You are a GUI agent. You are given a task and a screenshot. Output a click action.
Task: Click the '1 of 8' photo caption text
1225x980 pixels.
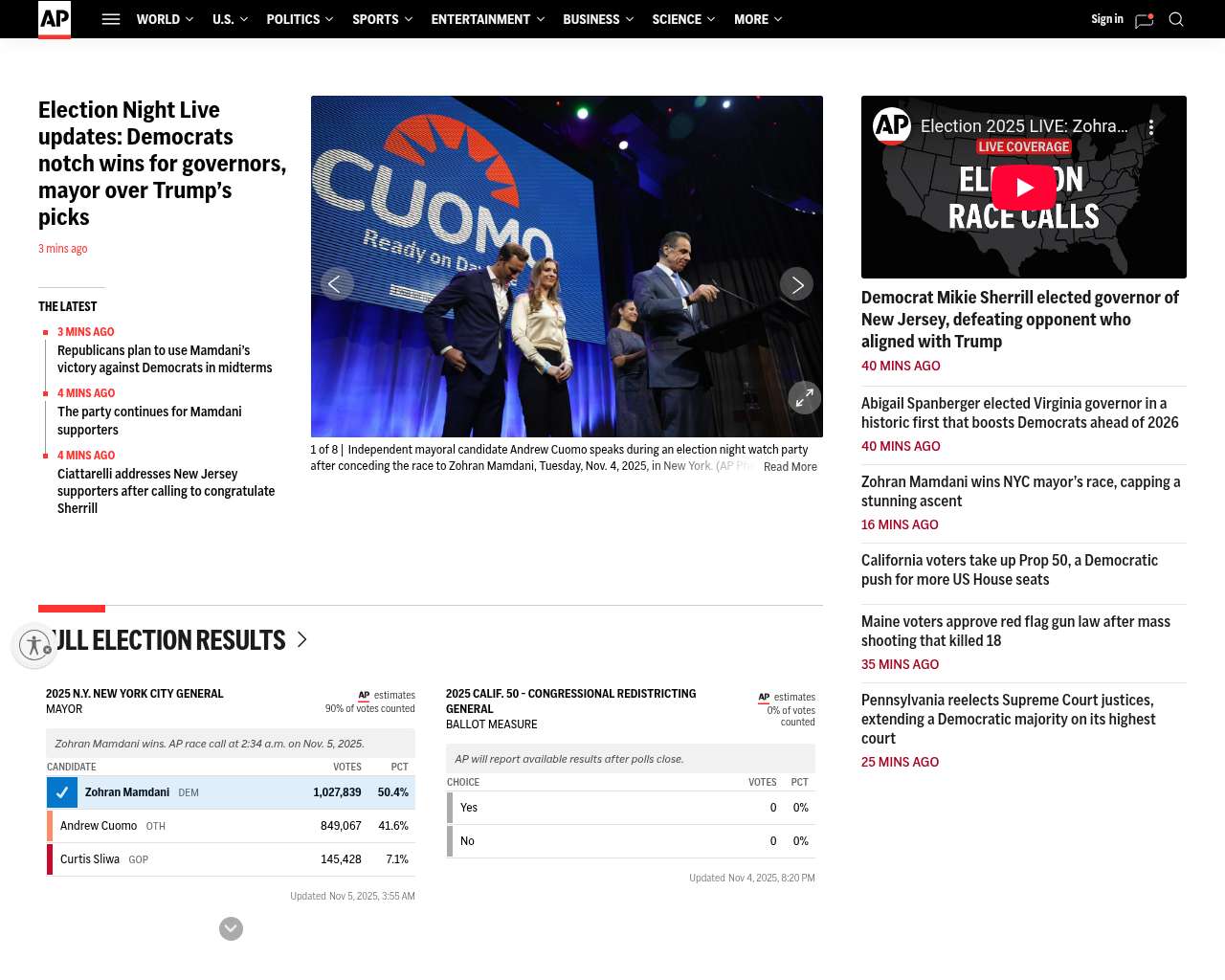tap(559, 458)
